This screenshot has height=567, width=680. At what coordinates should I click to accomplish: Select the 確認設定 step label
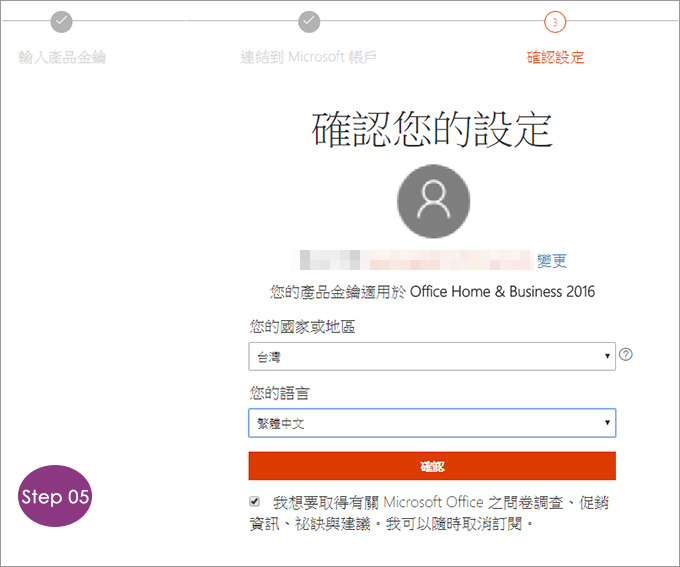555,57
